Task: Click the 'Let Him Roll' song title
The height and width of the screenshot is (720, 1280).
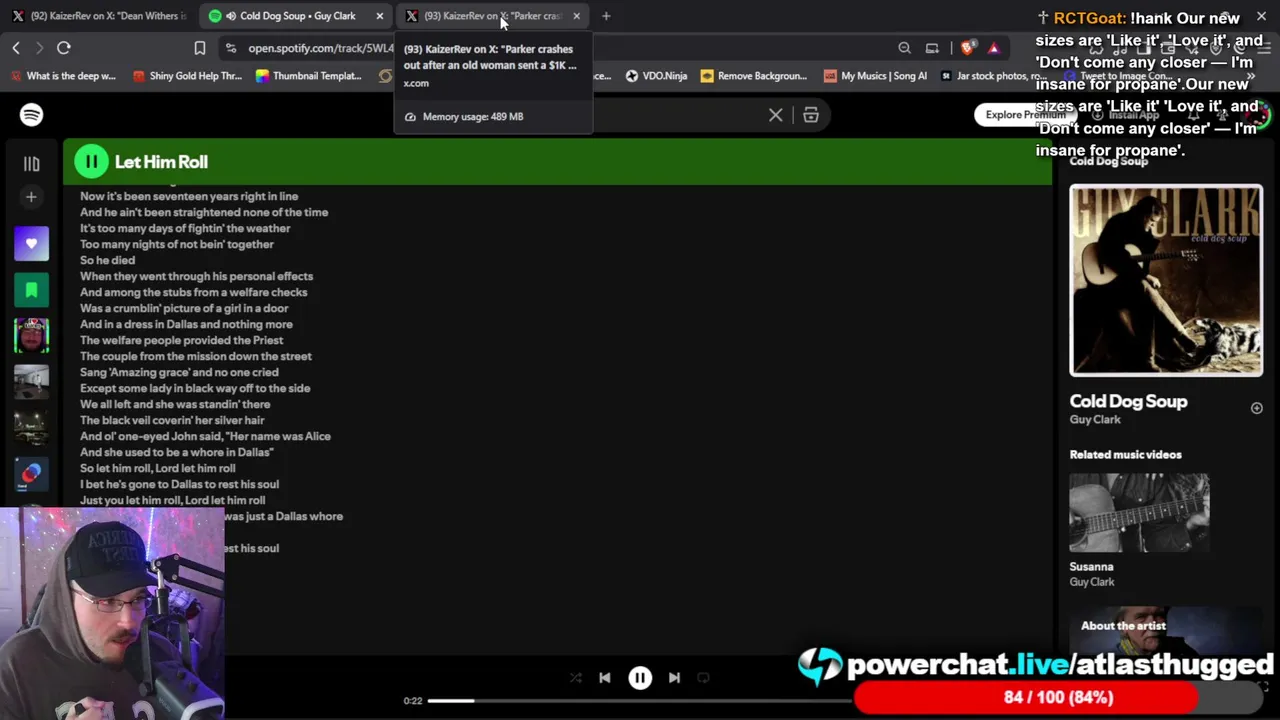Action: pos(161,162)
